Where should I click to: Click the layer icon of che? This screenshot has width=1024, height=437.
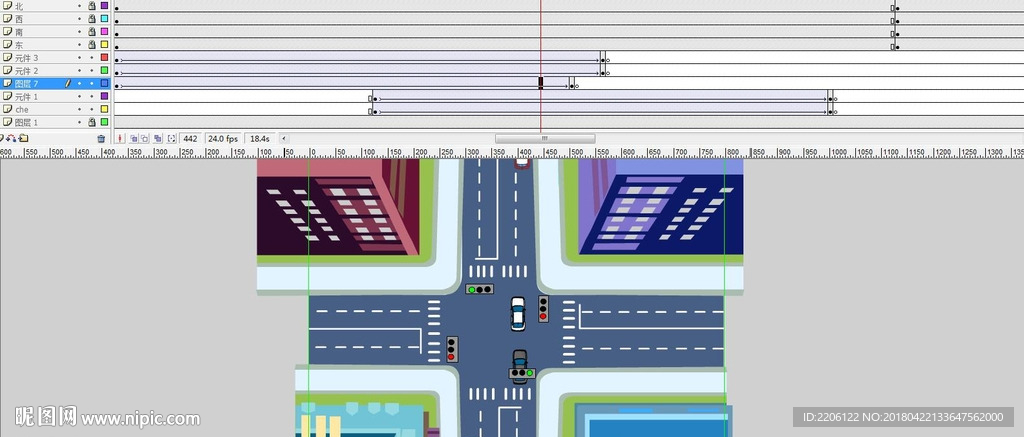pyautogui.click(x=7, y=109)
